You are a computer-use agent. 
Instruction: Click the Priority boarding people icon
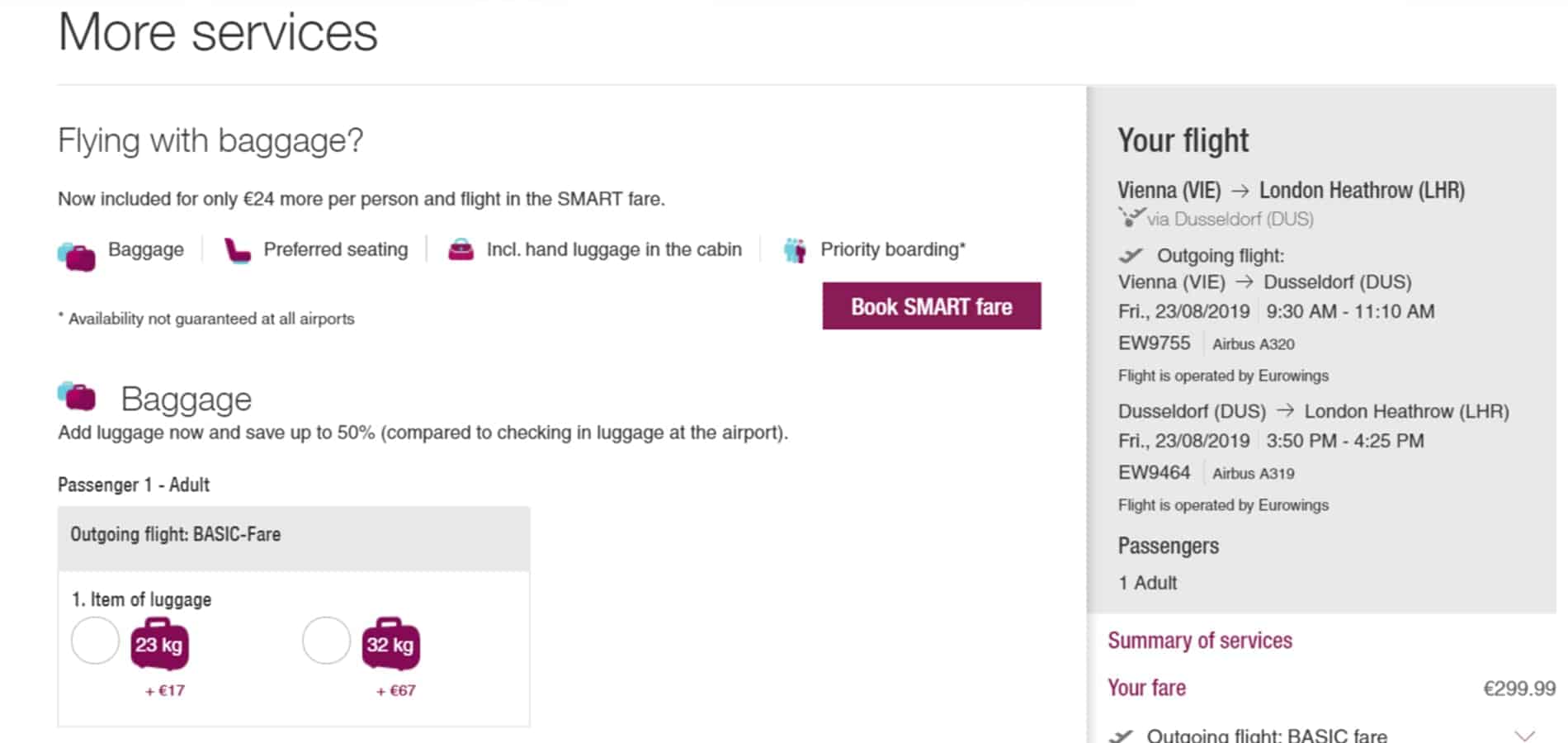coord(795,250)
